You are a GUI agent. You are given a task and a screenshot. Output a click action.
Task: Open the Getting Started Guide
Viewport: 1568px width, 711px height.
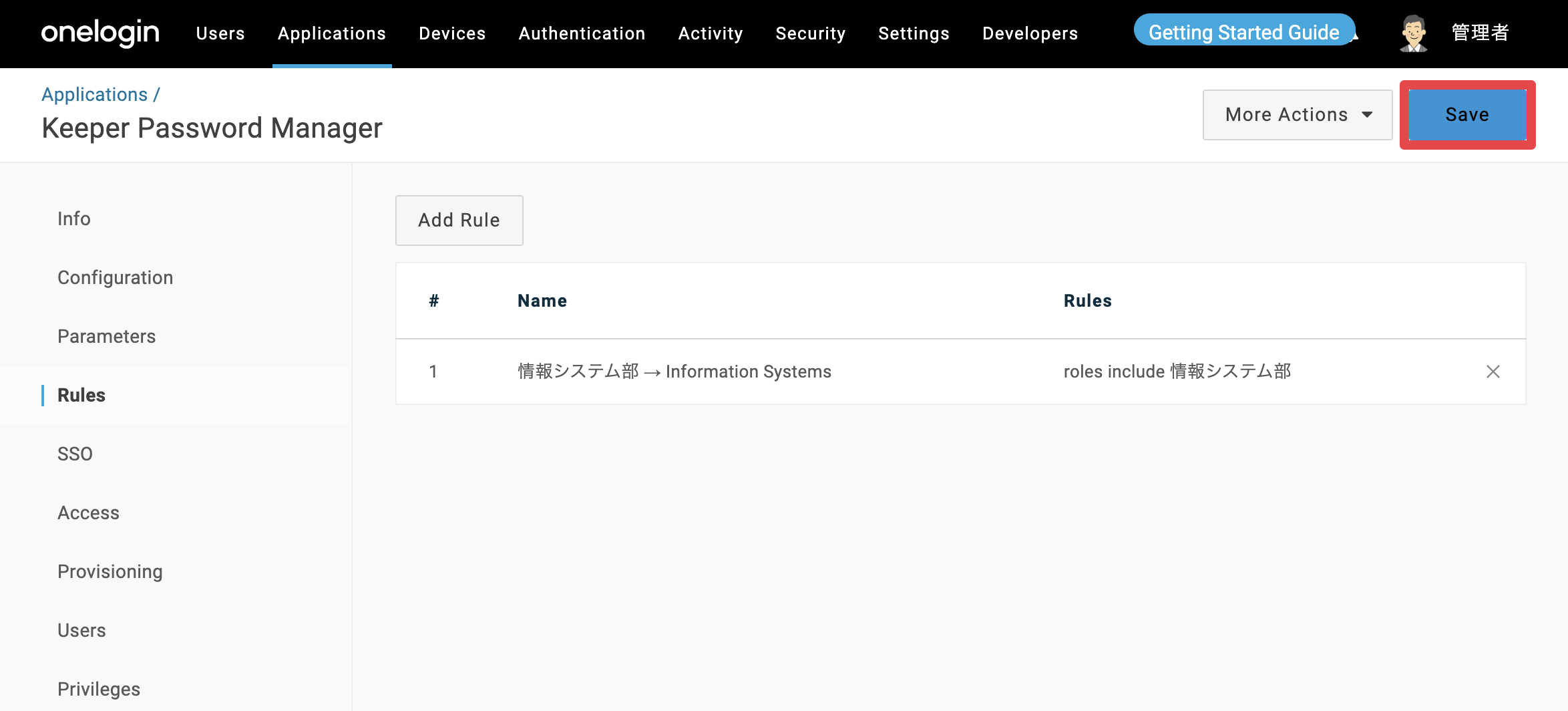tap(1244, 31)
